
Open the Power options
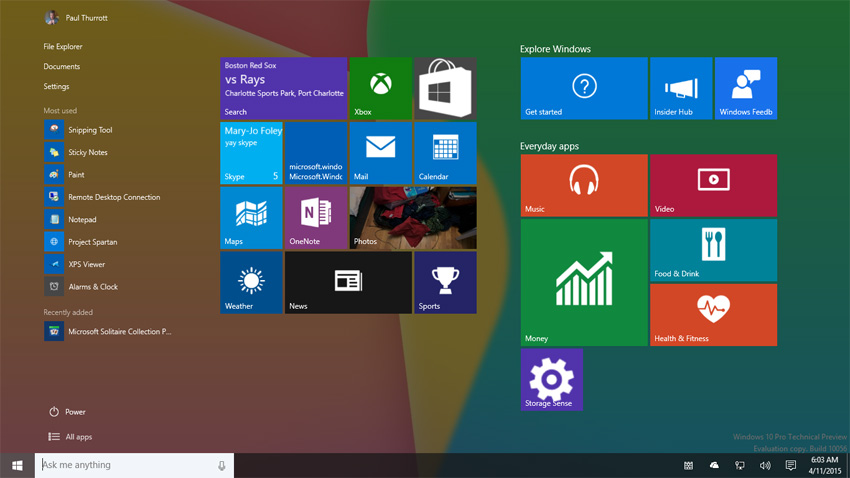click(x=67, y=412)
